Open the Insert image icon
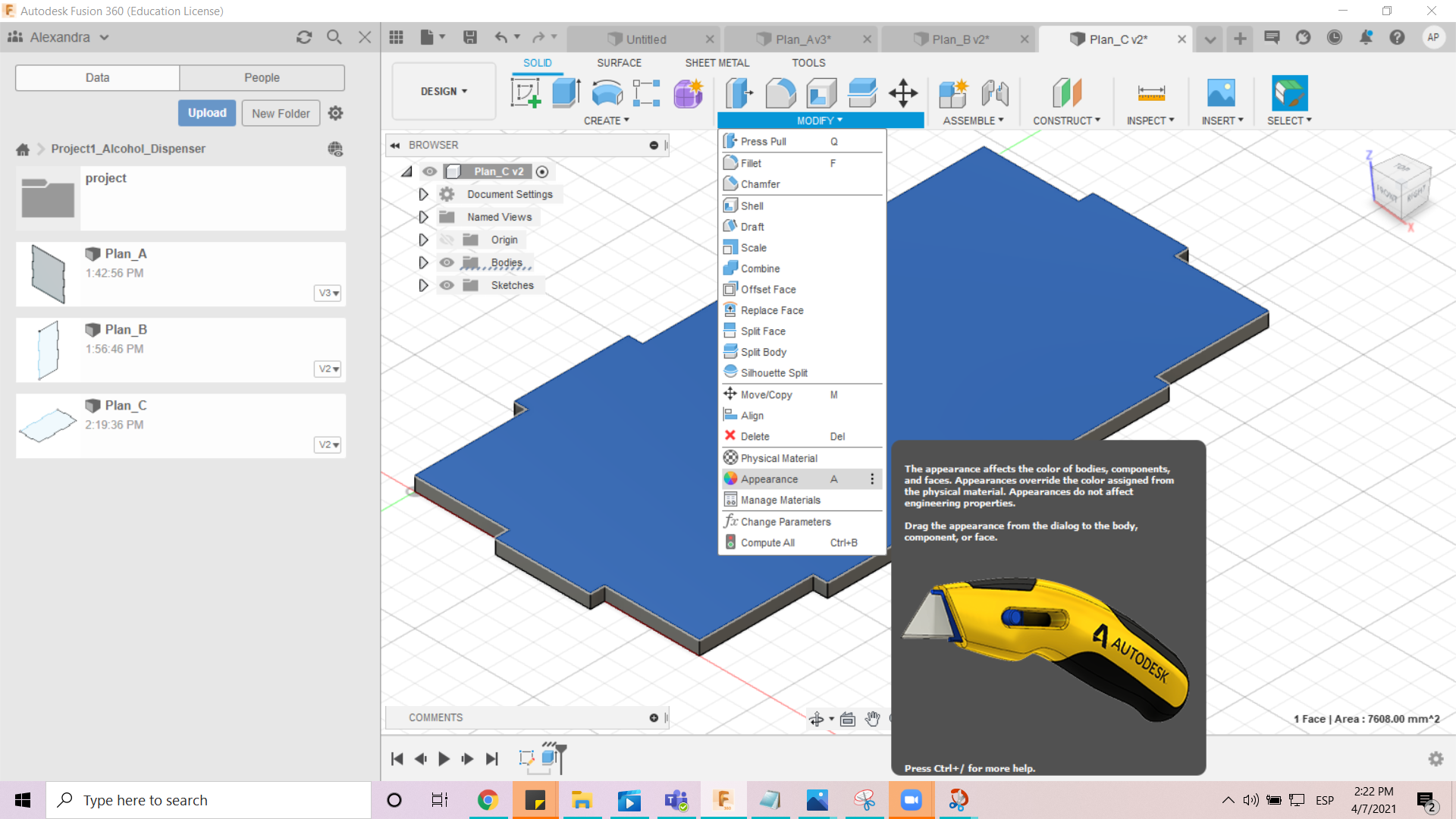 point(1220,93)
